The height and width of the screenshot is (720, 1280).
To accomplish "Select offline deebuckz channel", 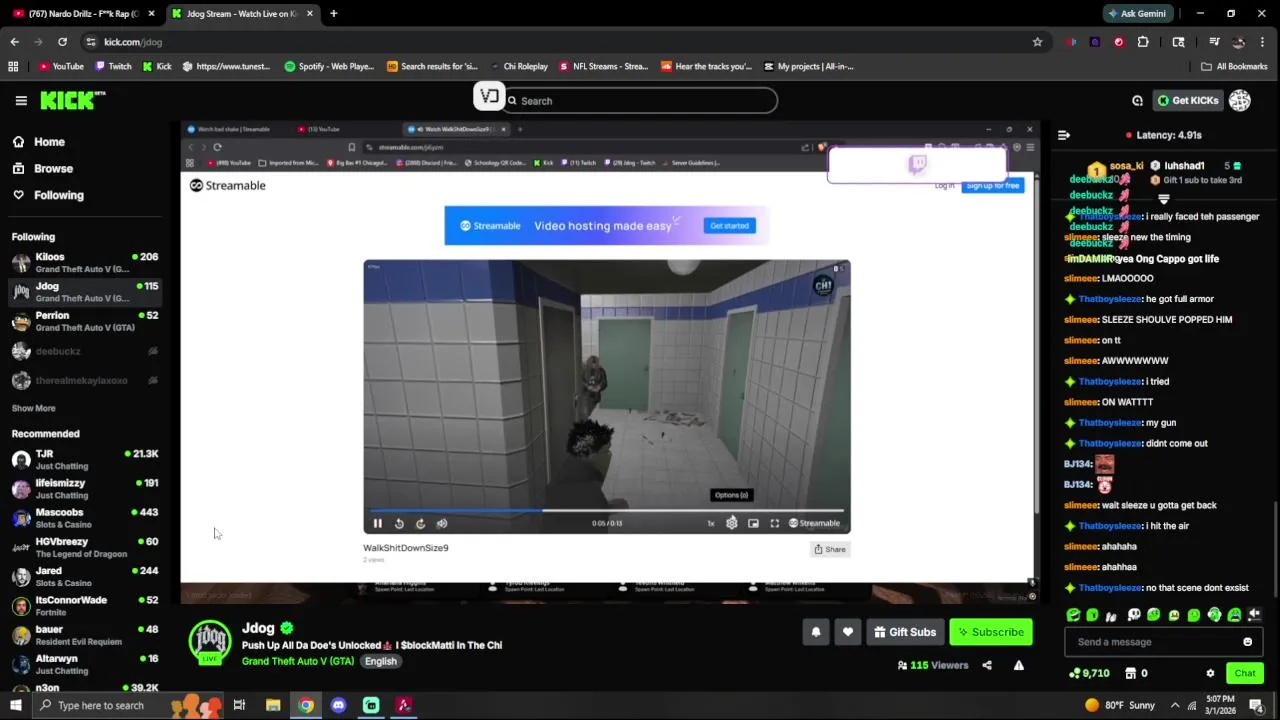I will pos(85,351).
